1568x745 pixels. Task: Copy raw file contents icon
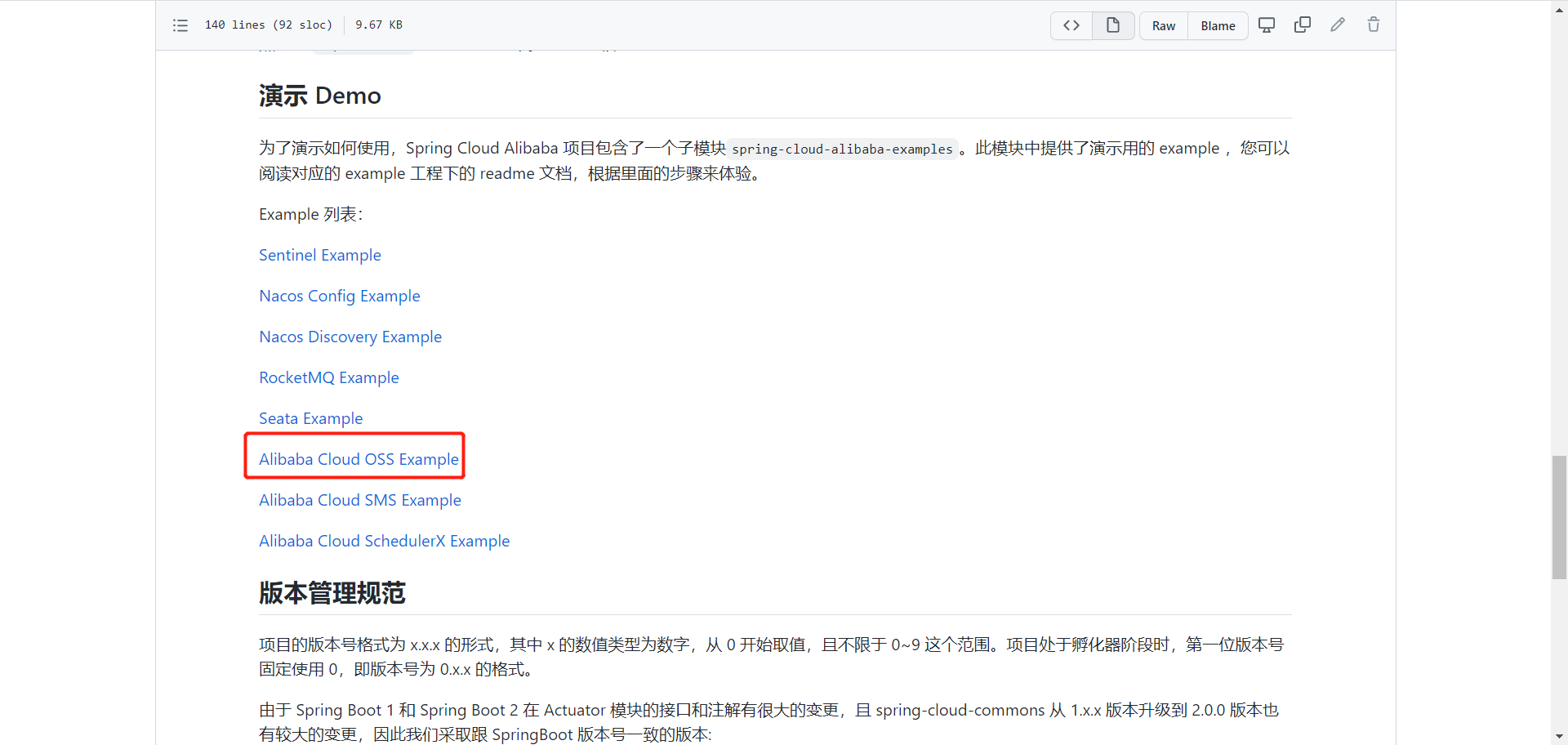1303,25
